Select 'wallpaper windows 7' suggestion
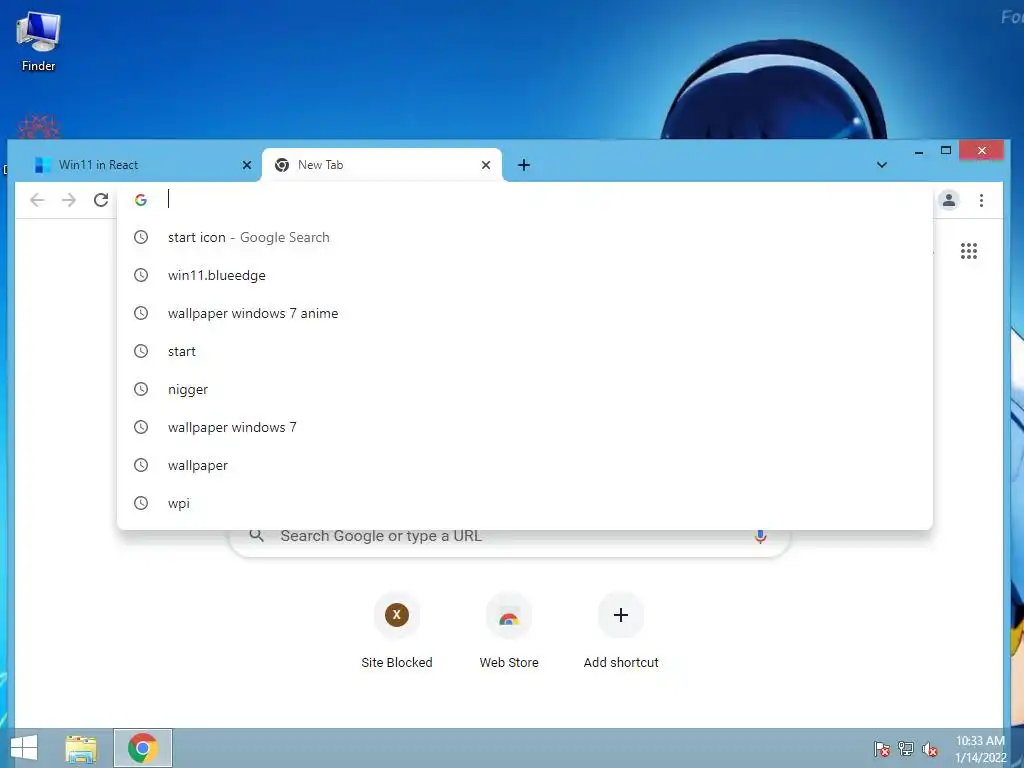 coord(524,427)
